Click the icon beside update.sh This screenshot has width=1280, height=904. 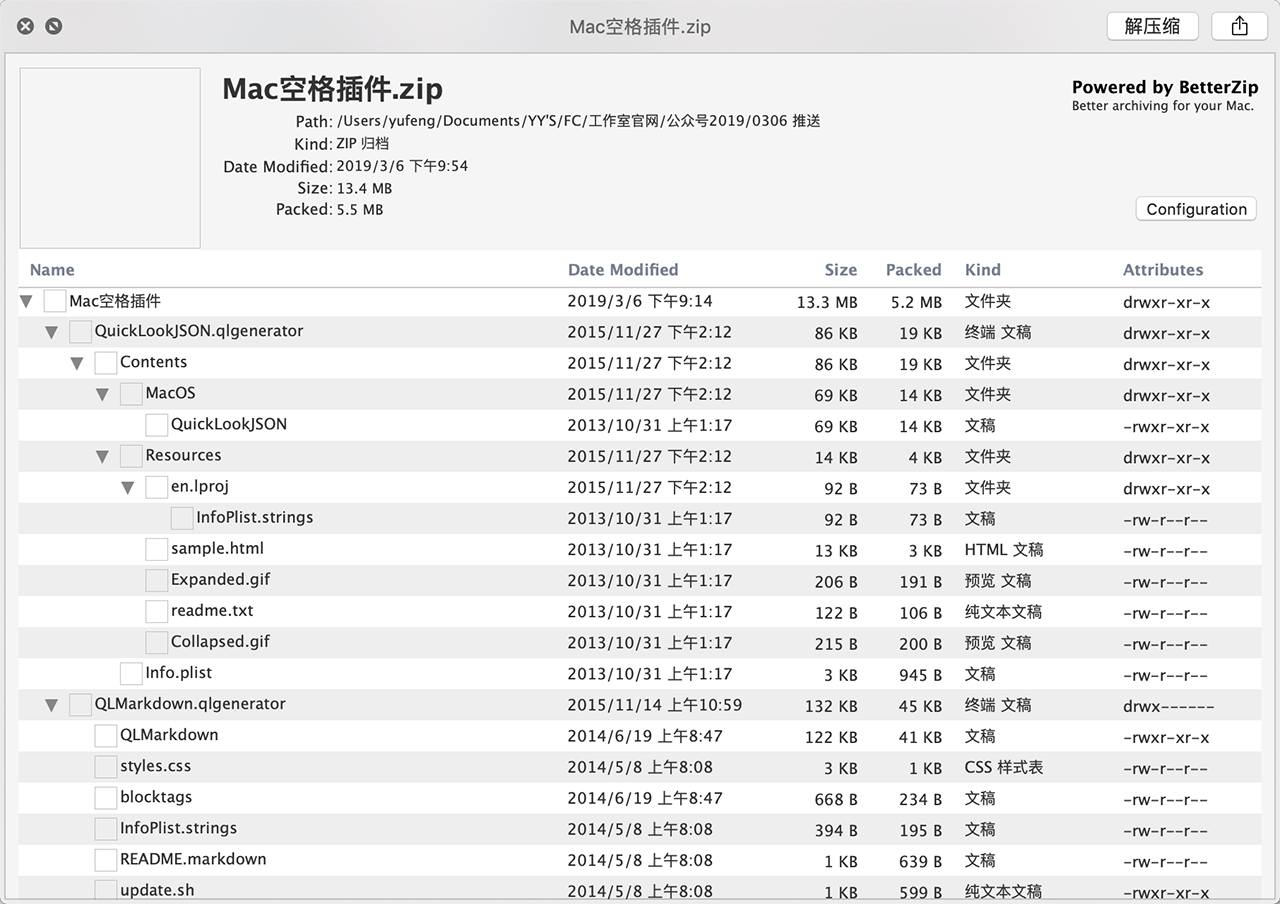[x=105, y=890]
